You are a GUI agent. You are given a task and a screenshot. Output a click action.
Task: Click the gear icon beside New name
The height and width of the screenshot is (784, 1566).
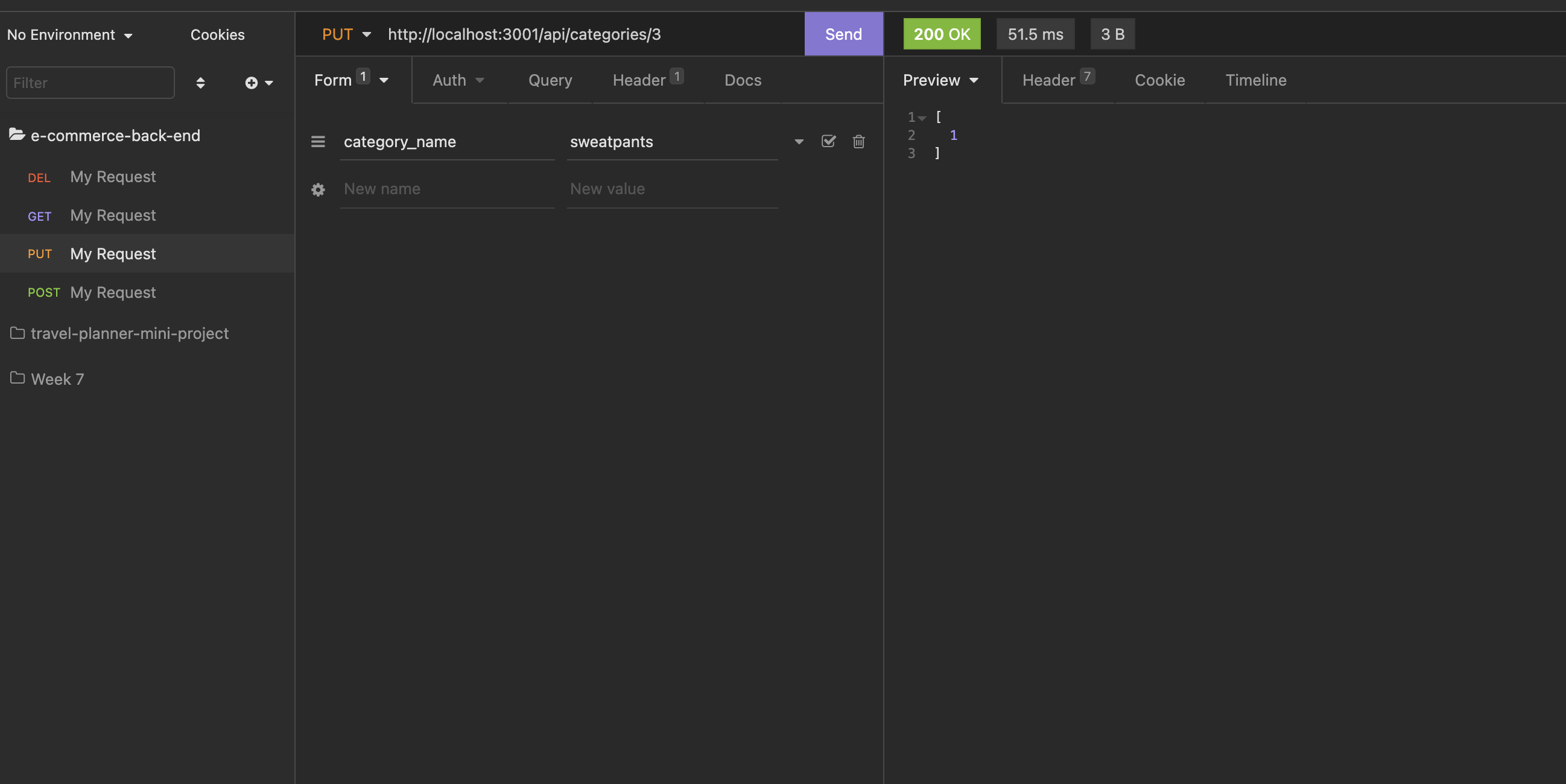(x=318, y=189)
